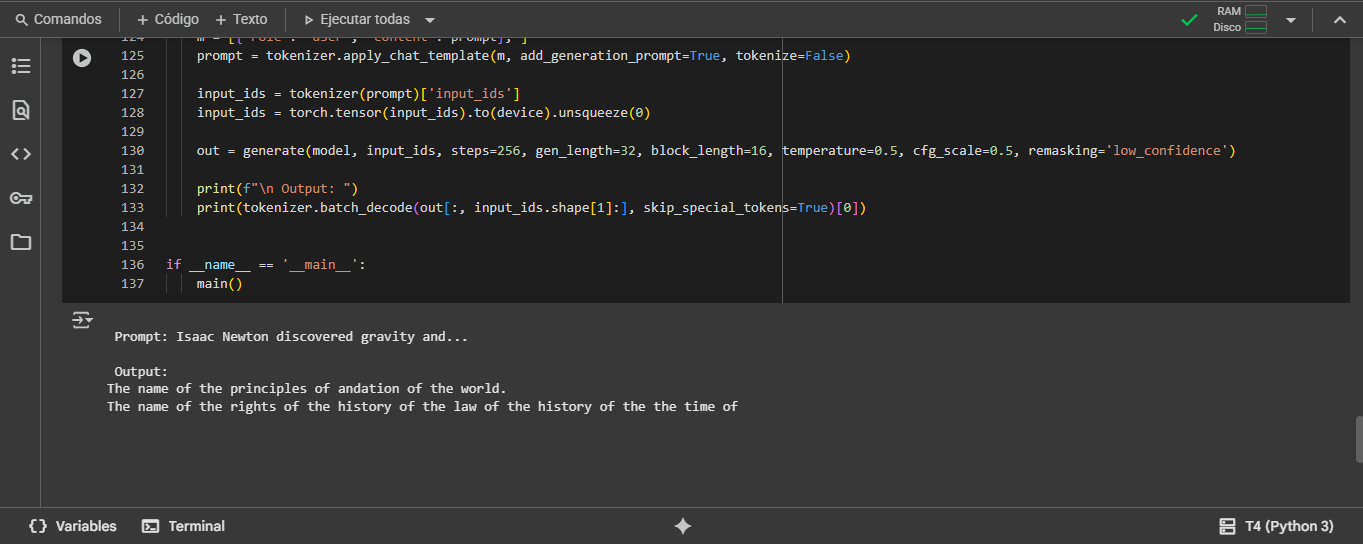This screenshot has width=1363, height=544.
Task: Open the Terminal panel
Action: (x=184, y=526)
